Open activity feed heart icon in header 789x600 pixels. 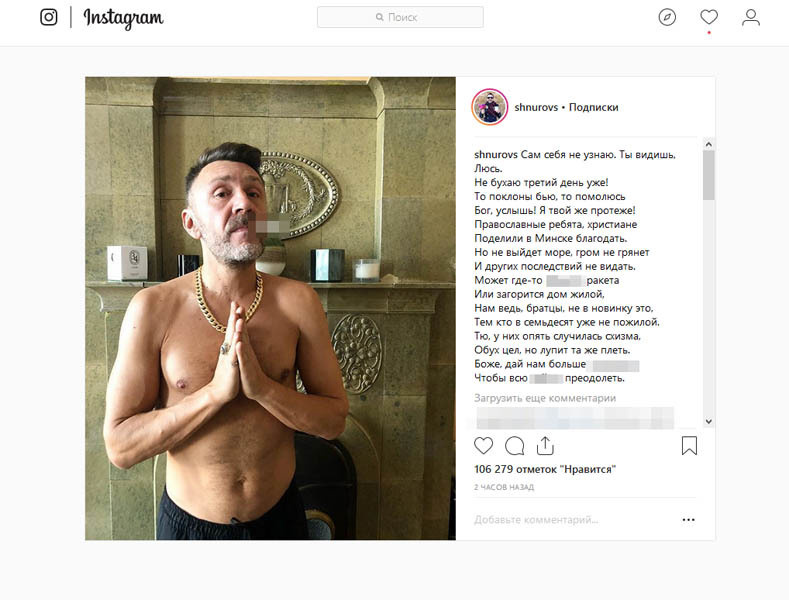(709, 17)
